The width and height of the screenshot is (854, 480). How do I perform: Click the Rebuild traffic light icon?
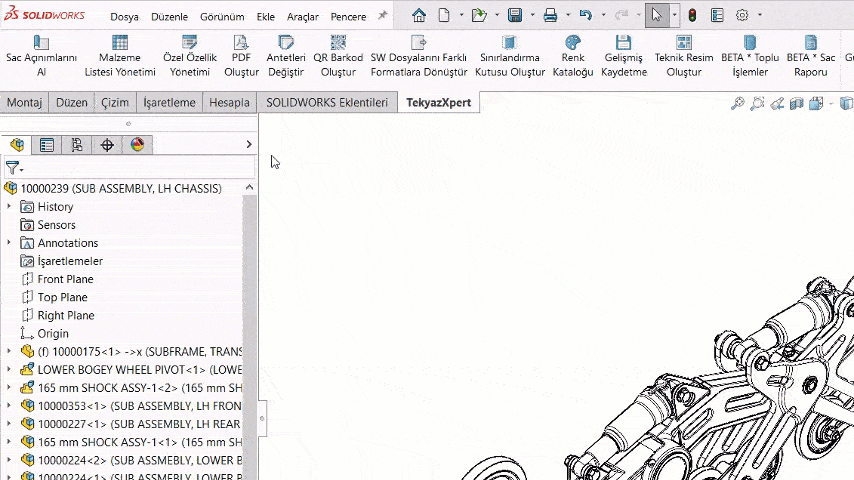692,15
